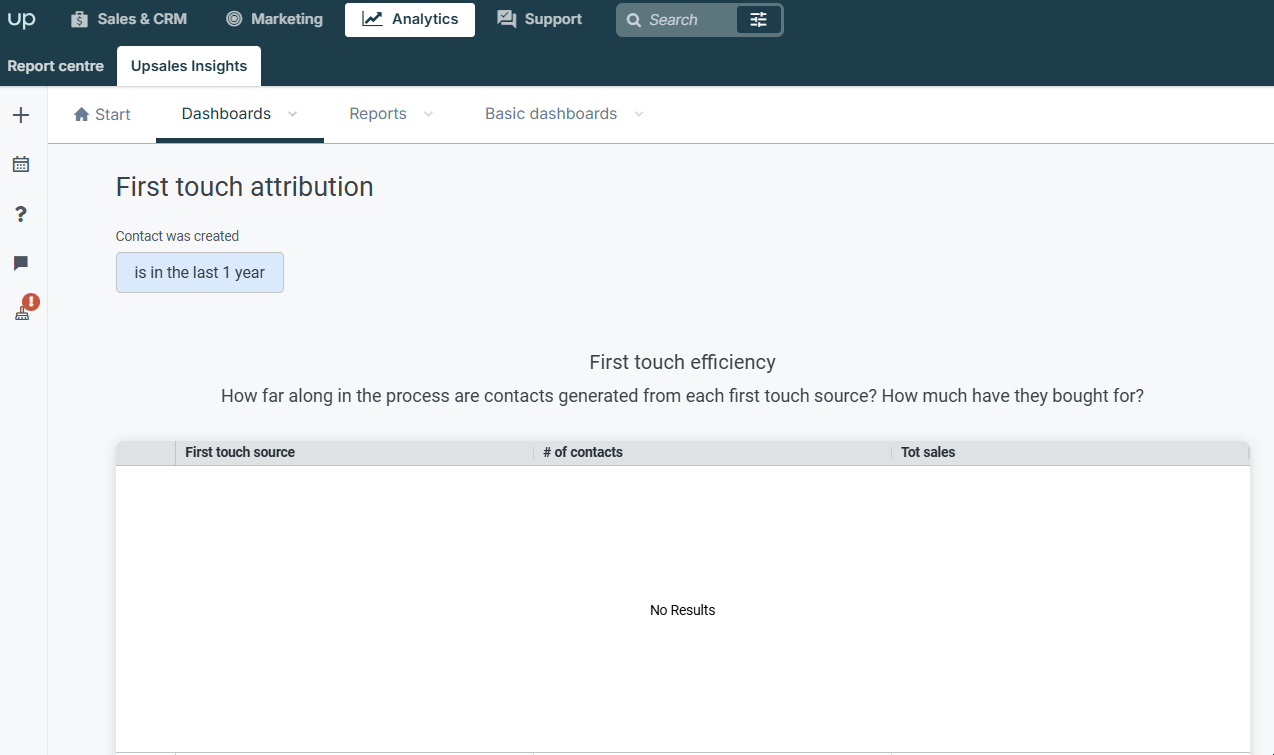This screenshot has height=755, width=1274.
Task: Sort by First touch source column
Action: [x=354, y=452]
